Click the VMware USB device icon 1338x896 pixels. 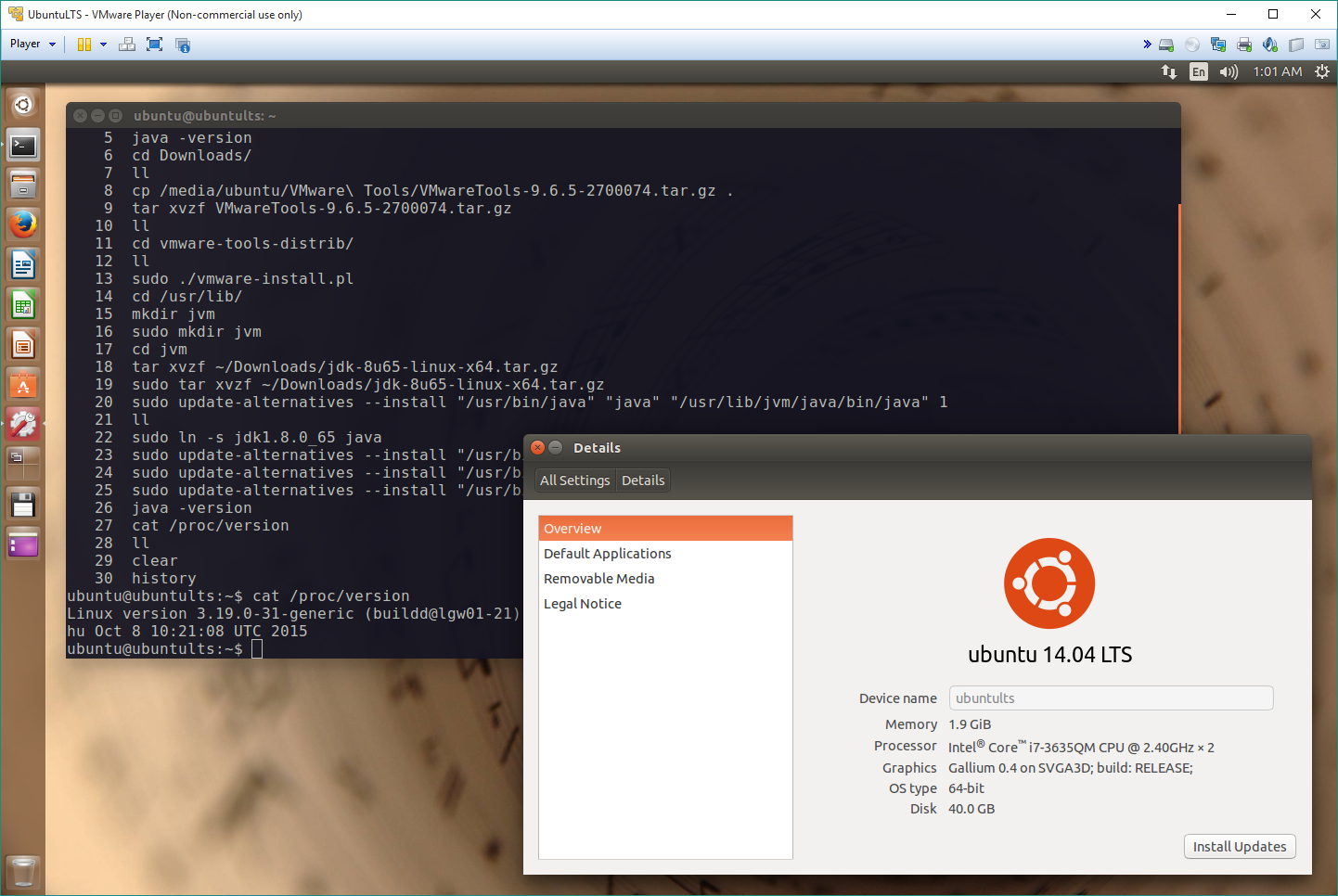(1296, 45)
